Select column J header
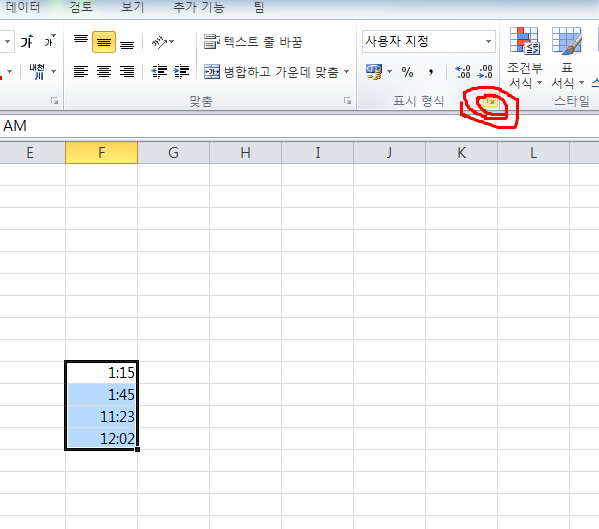599x529 pixels. click(x=389, y=153)
